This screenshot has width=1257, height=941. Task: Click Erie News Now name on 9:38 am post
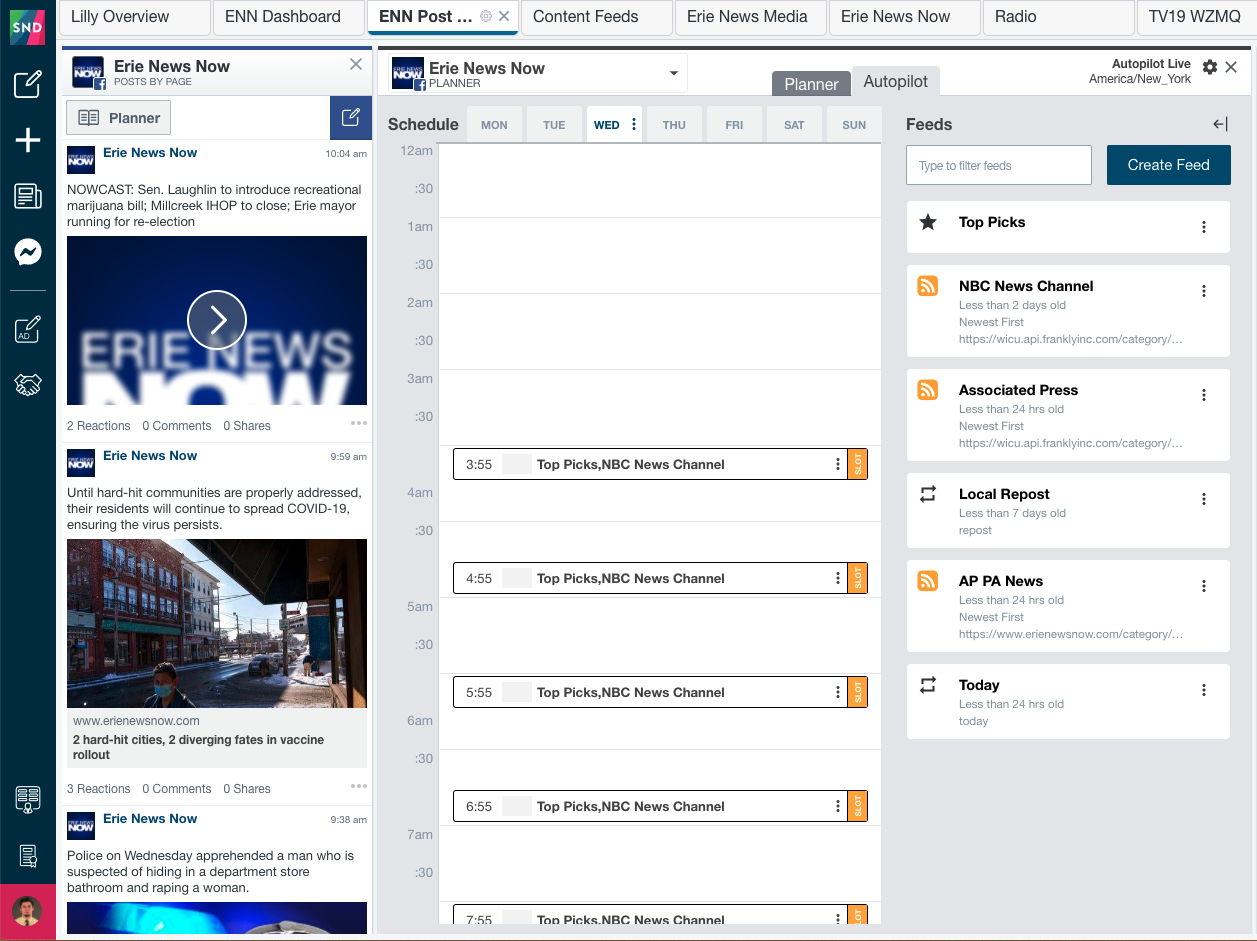coord(150,818)
